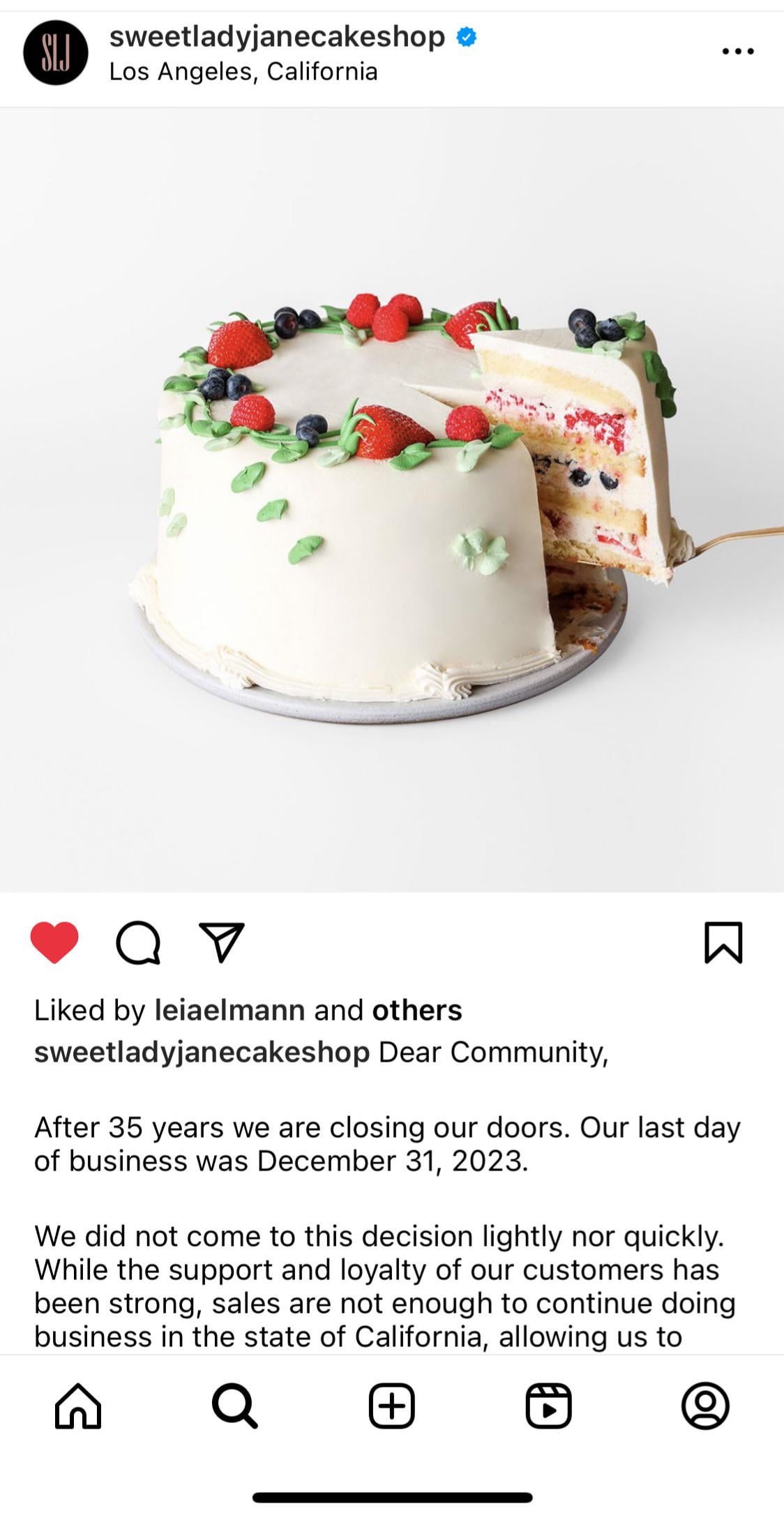View others who liked the post
784x1520 pixels.
417,1010
